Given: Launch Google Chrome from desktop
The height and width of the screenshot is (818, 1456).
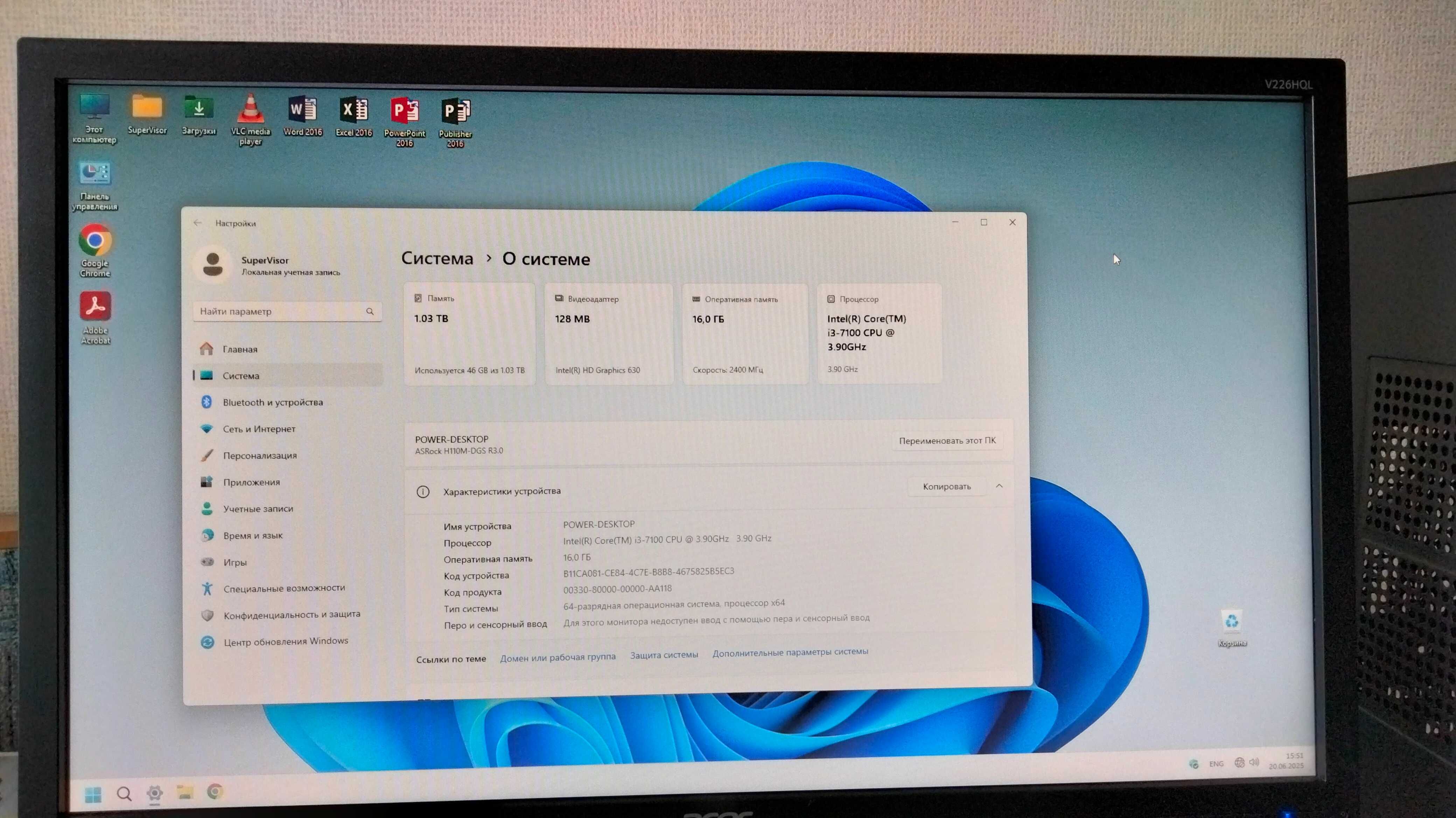Looking at the screenshot, I should pos(95,251).
